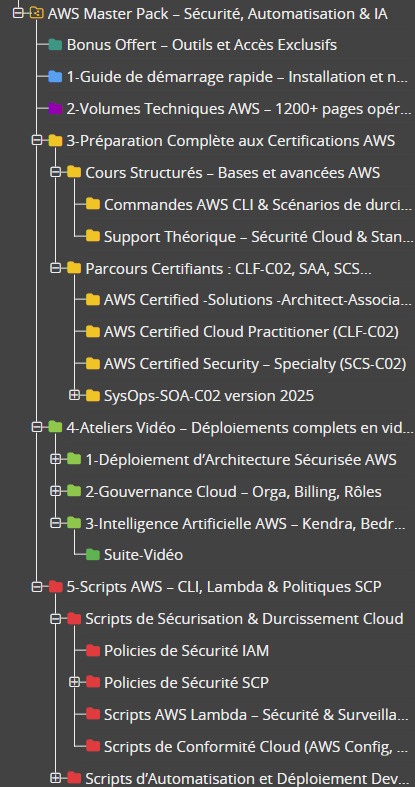The image size is (415, 787).
Task: Click red folder icon of Scripts de Conformité Cloud
Action: [93, 745]
